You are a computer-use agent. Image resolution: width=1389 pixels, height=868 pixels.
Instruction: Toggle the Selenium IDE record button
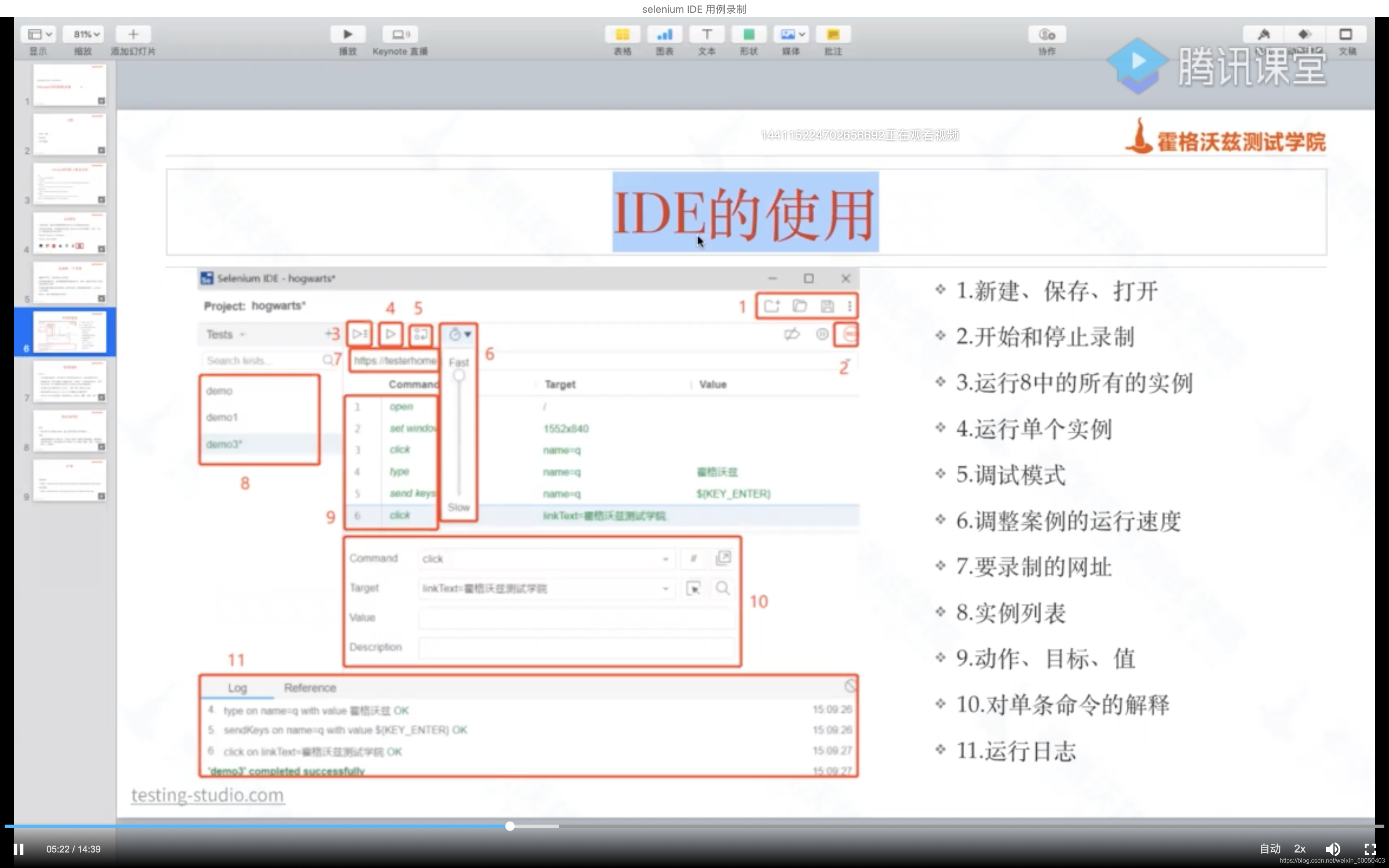tap(850, 334)
